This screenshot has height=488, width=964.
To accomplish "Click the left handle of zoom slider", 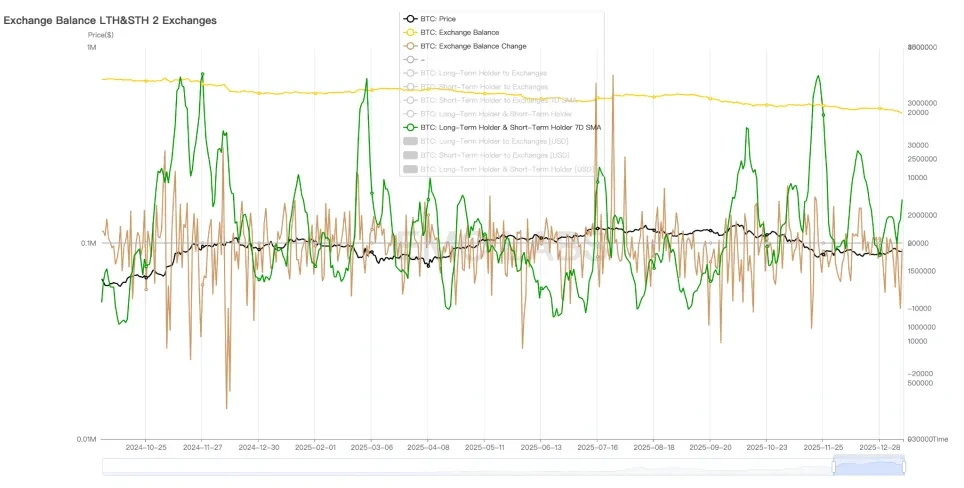I will 833,465.
